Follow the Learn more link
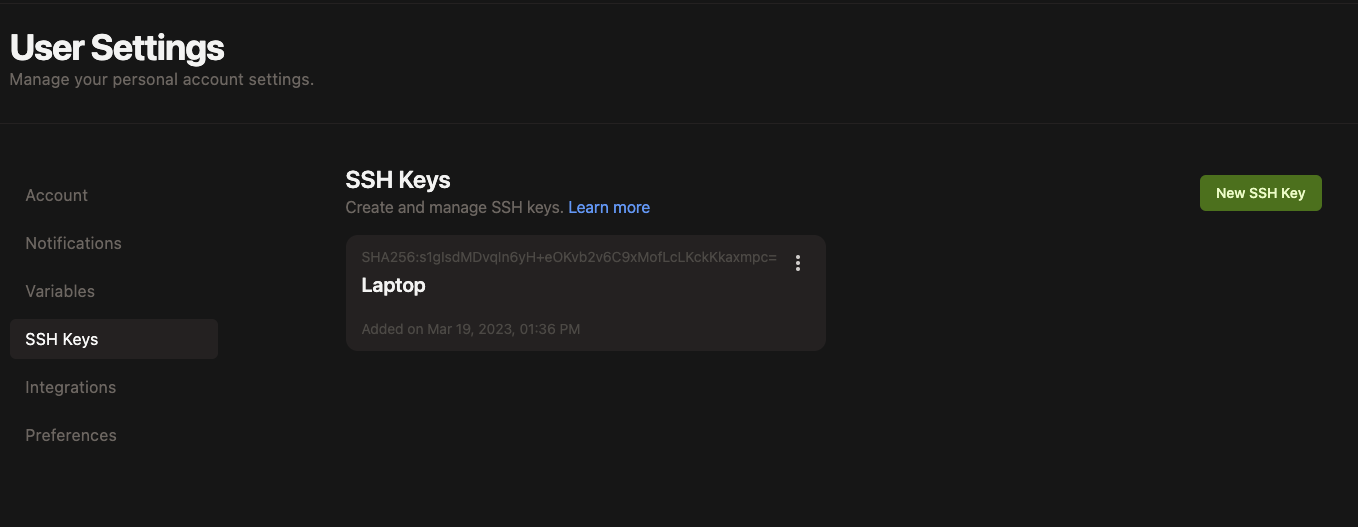 coord(609,207)
